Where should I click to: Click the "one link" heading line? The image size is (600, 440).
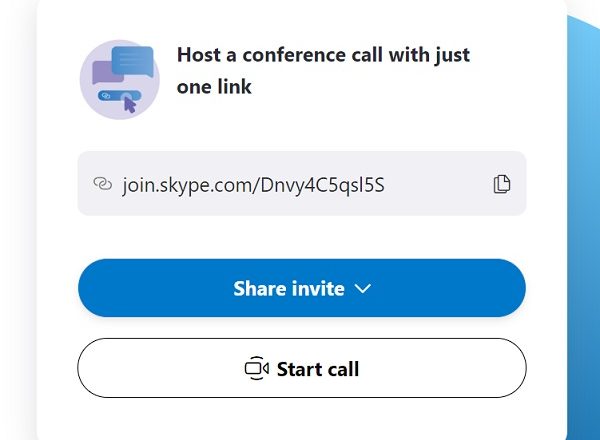[x=214, y=88]
